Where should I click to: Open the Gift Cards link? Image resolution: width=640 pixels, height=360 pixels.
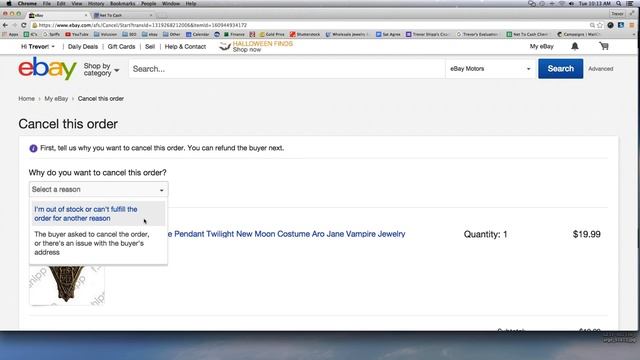click(121, 47)
